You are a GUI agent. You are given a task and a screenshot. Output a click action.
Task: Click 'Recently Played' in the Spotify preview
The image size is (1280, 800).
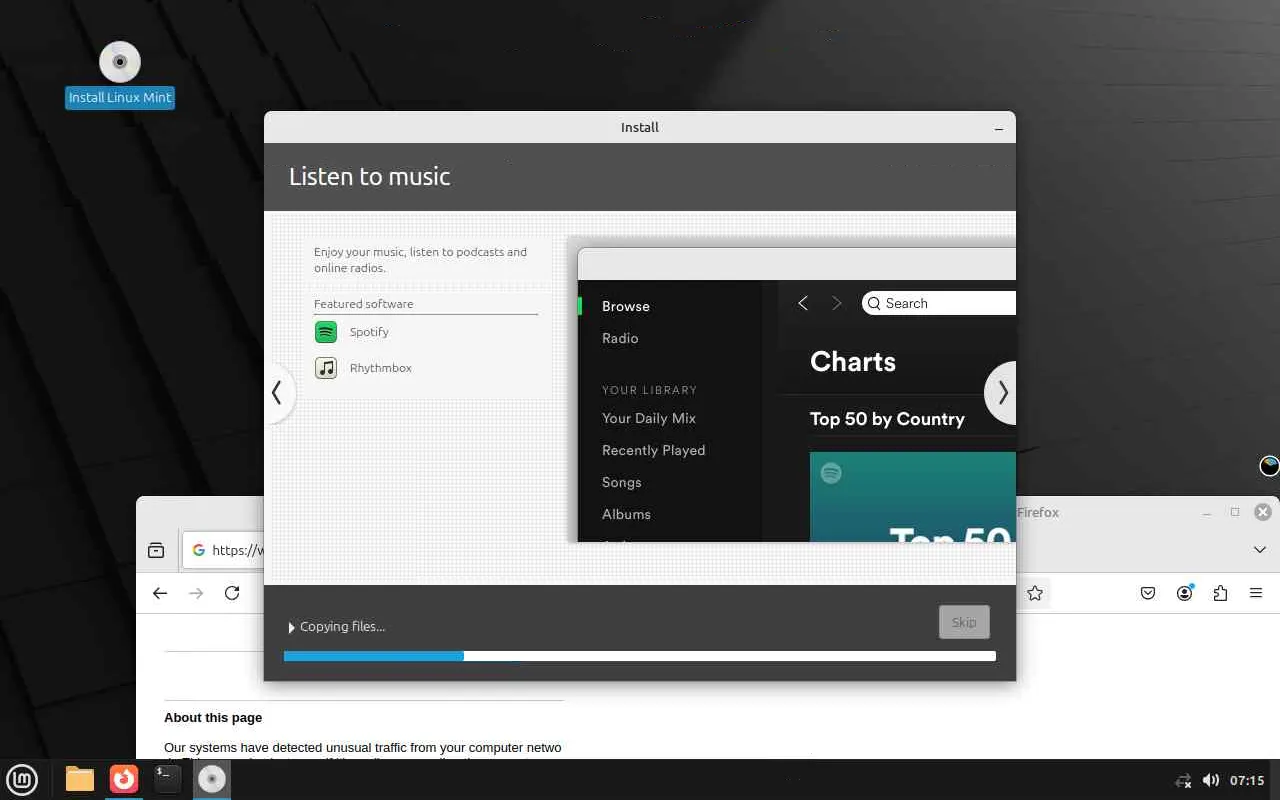(654, 450)
